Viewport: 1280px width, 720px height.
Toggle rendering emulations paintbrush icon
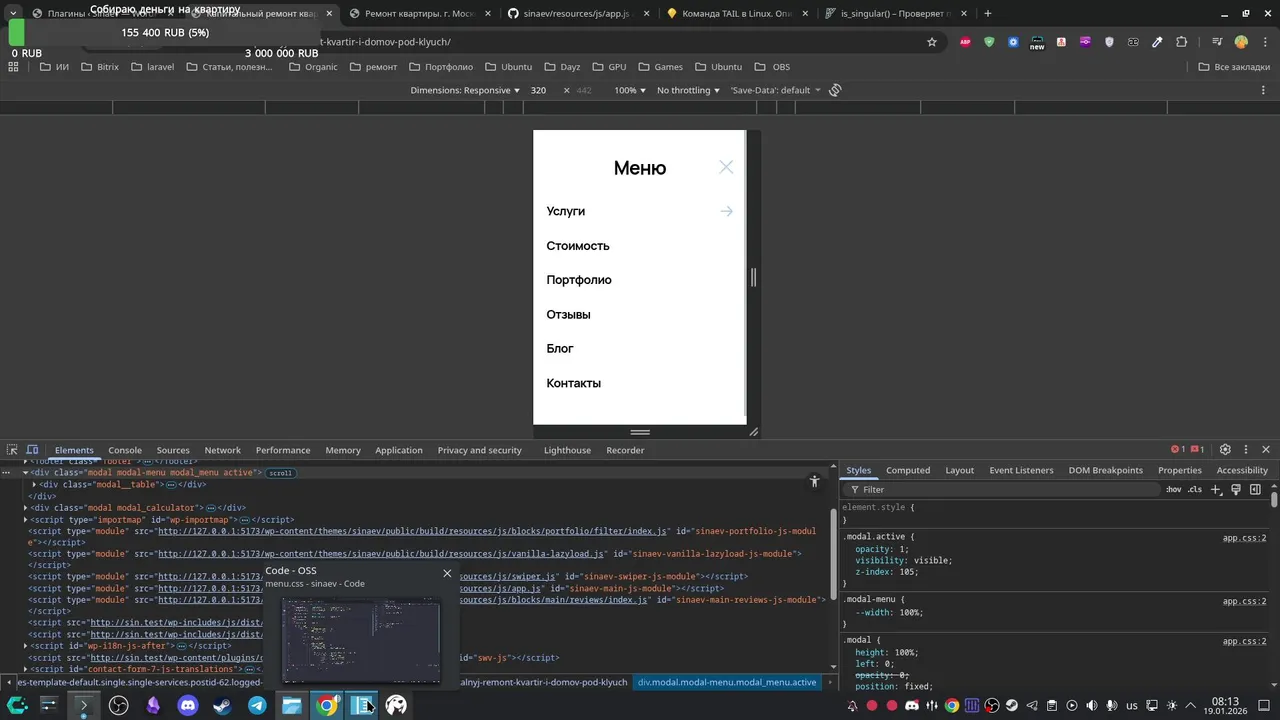click(1236, 490)
